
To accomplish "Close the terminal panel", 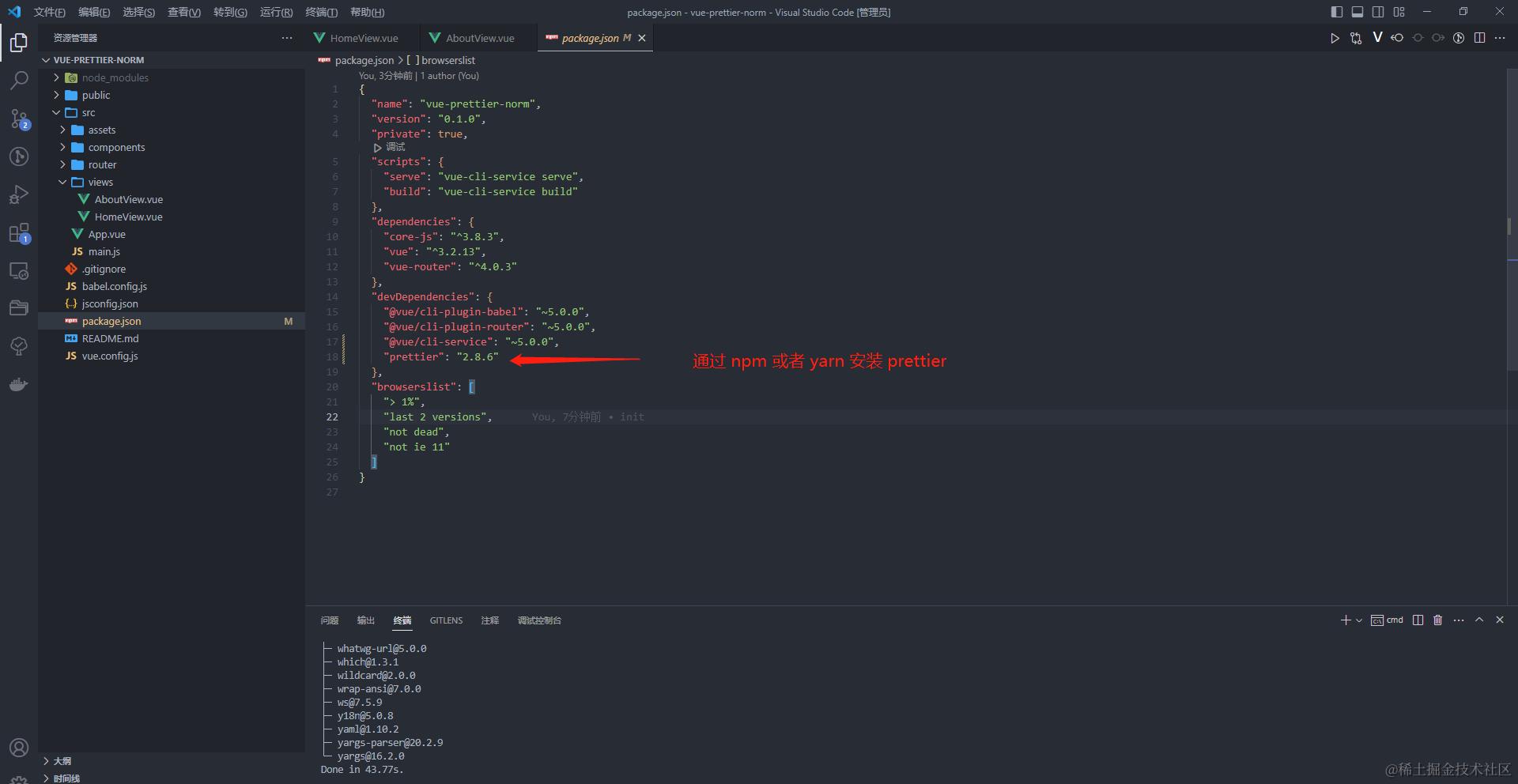I will click(x=1500, y=620).
